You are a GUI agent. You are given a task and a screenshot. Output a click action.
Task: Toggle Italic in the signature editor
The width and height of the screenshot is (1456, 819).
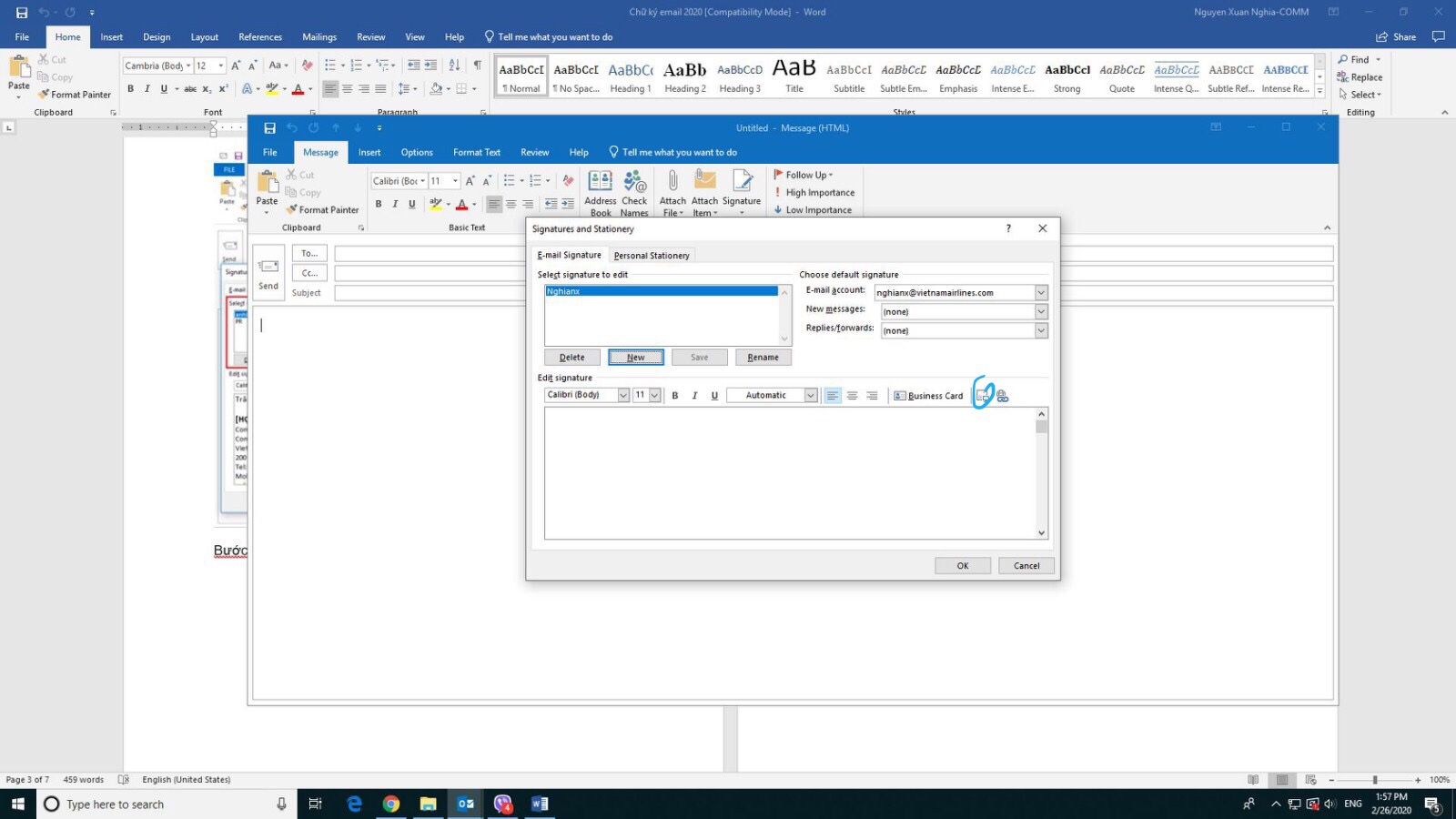(x=694, y=395)
